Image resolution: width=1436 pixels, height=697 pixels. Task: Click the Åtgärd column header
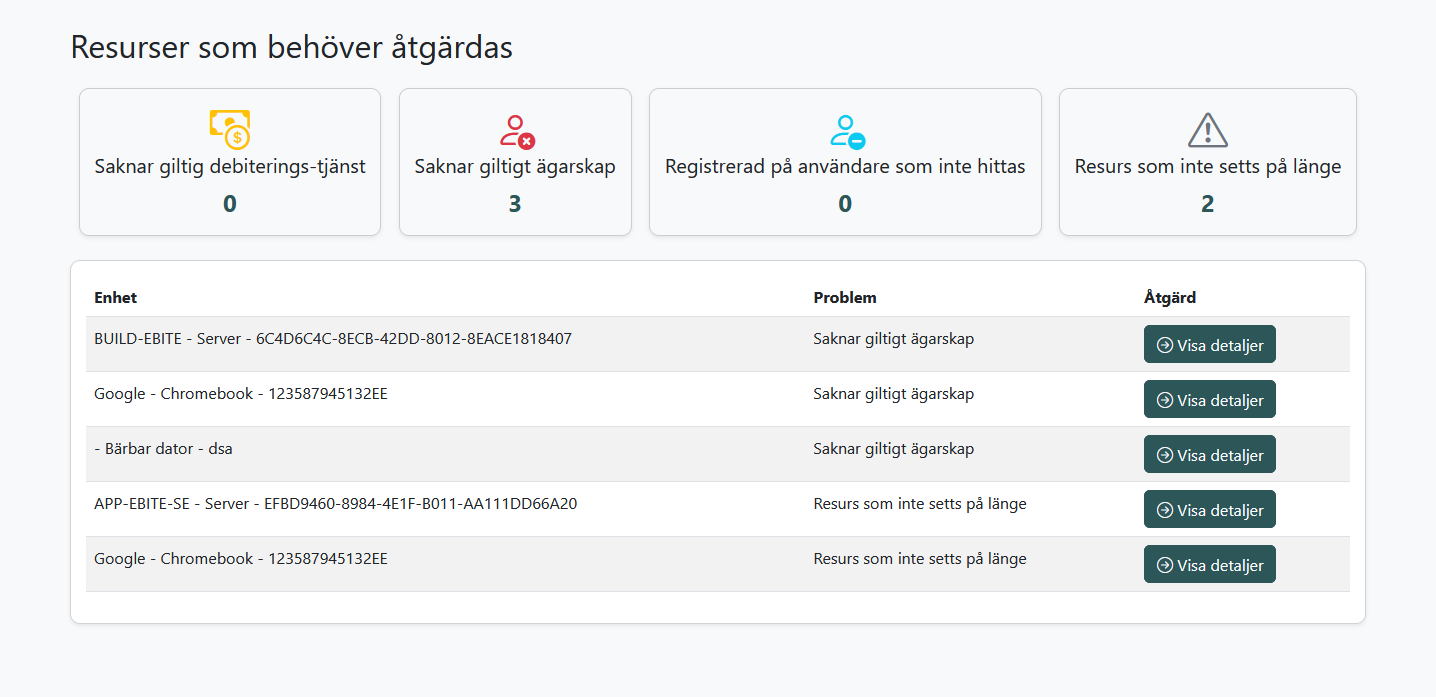1170,298
